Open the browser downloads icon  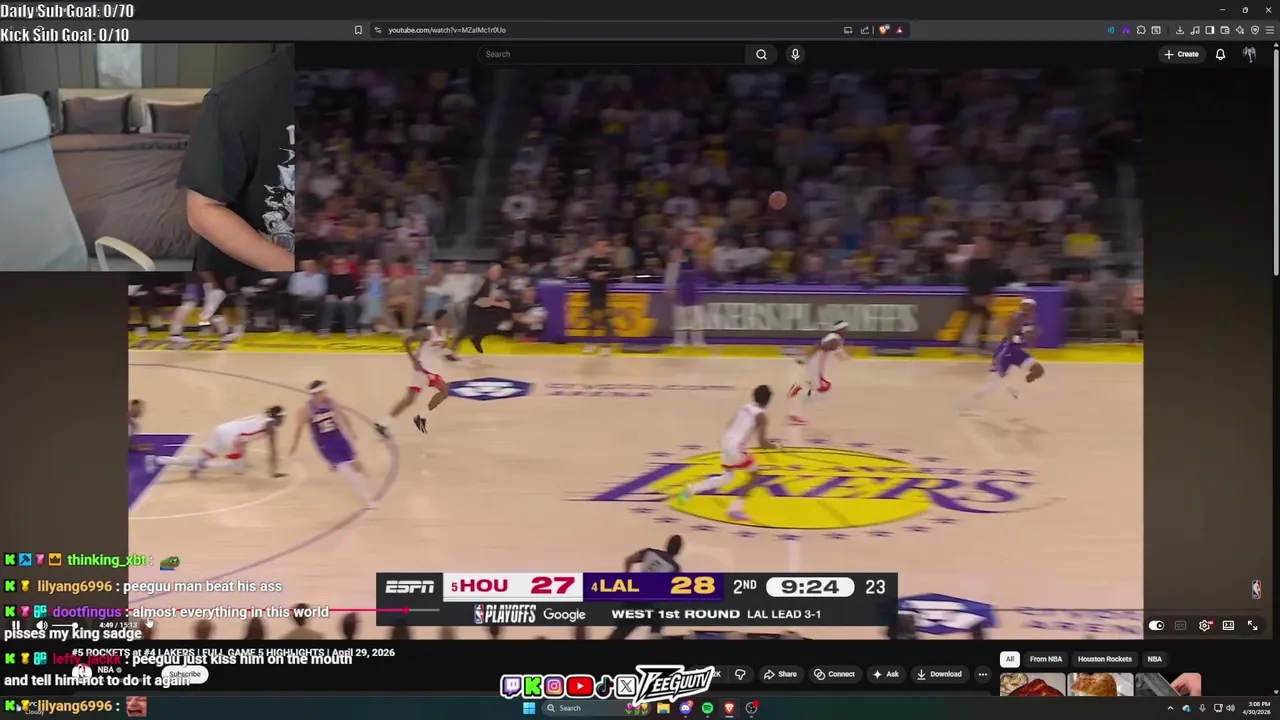tap(1180, 30)
